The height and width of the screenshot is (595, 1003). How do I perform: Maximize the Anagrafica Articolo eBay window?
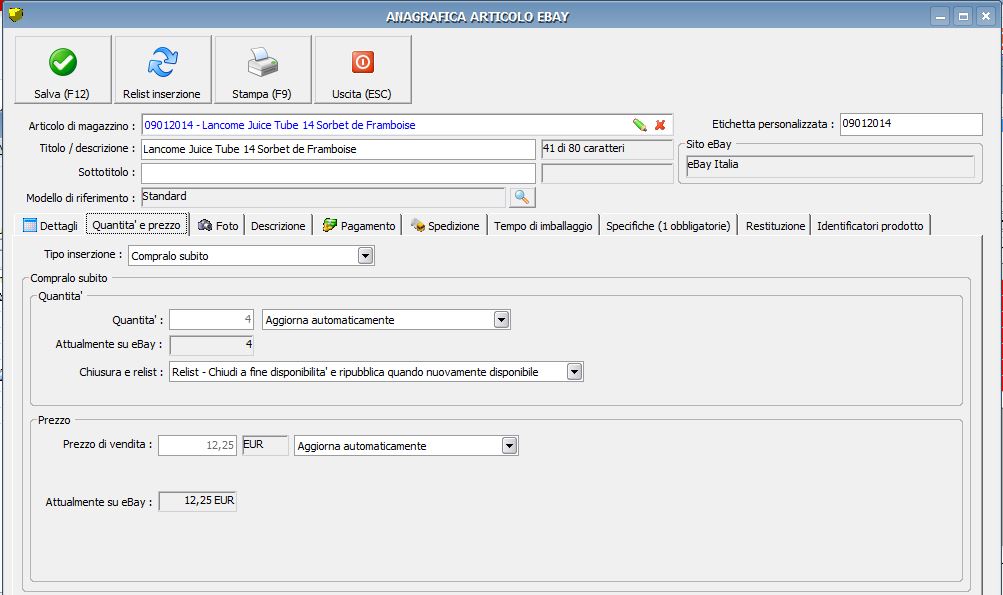click(963, 17)
